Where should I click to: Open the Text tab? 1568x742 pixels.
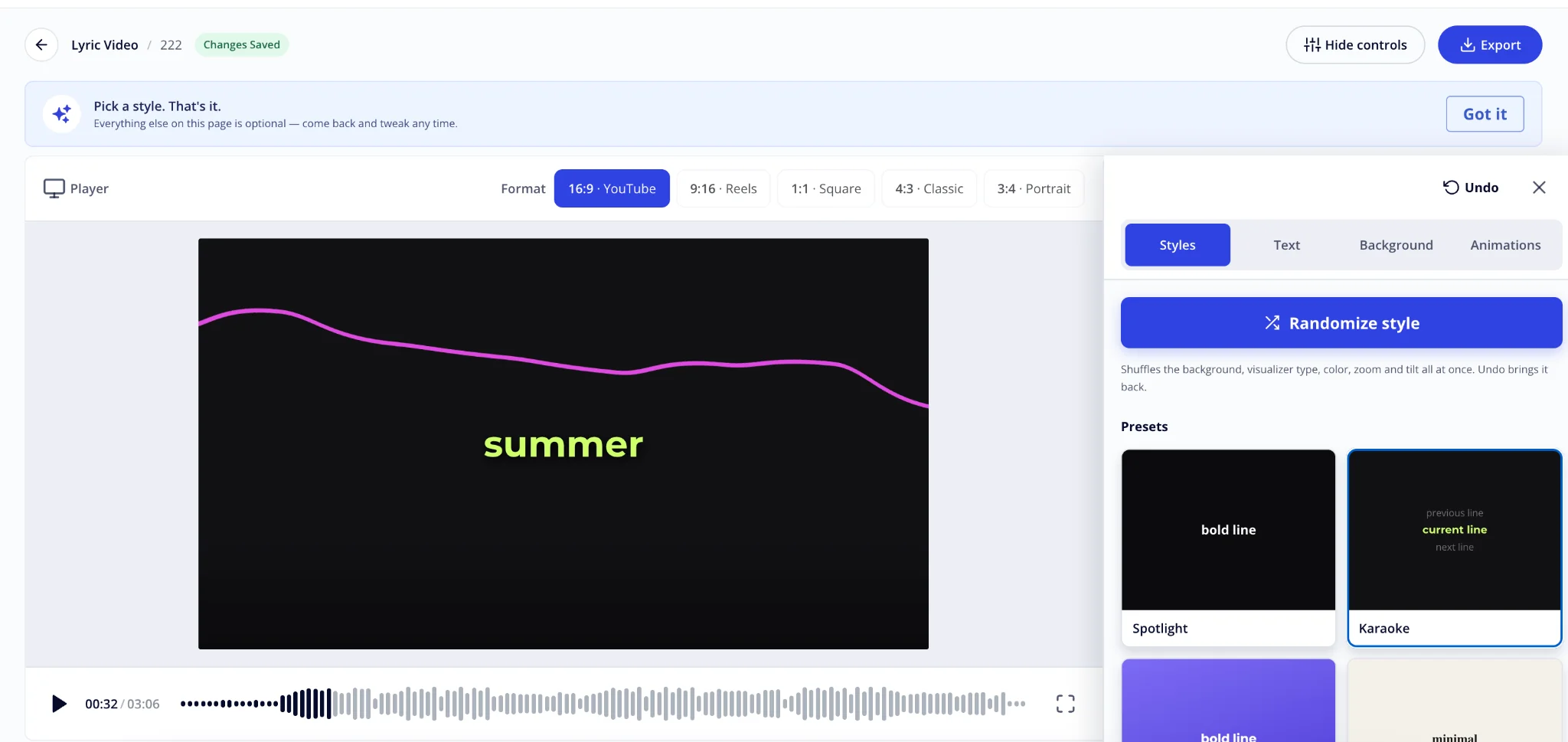tap(1286, 245)
